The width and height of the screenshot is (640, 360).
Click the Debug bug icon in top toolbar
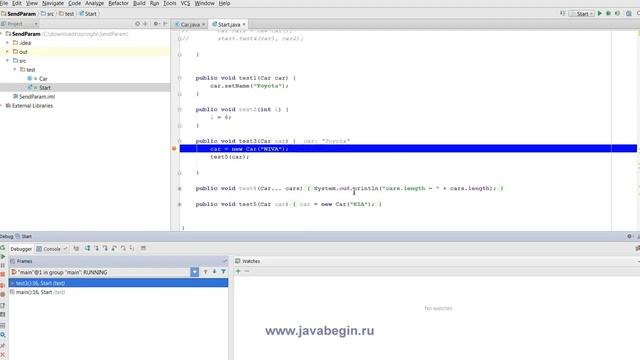point(608,13)
